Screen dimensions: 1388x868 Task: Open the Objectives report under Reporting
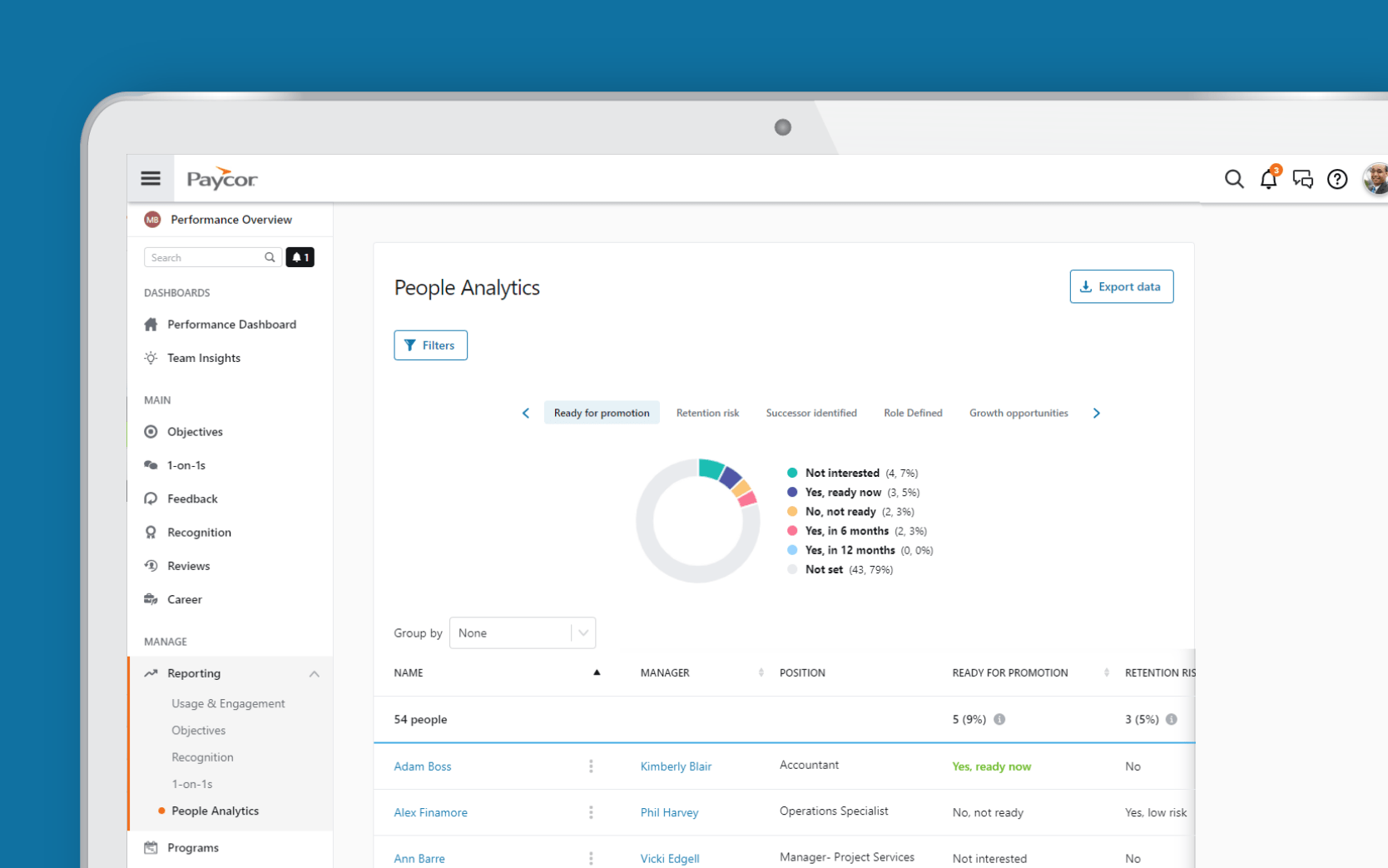tap(198, 730)
